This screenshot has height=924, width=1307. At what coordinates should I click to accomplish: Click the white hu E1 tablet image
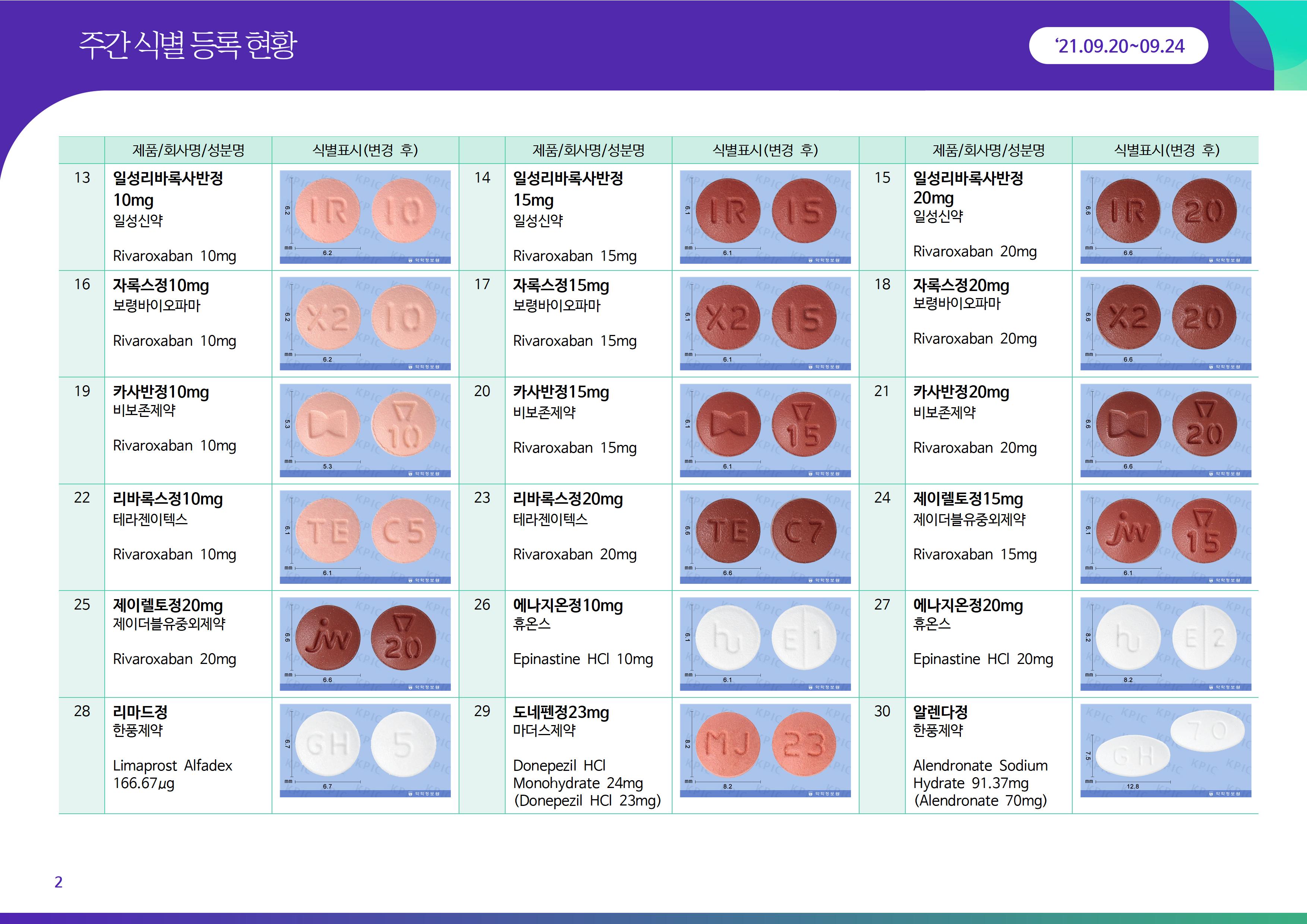765,643
